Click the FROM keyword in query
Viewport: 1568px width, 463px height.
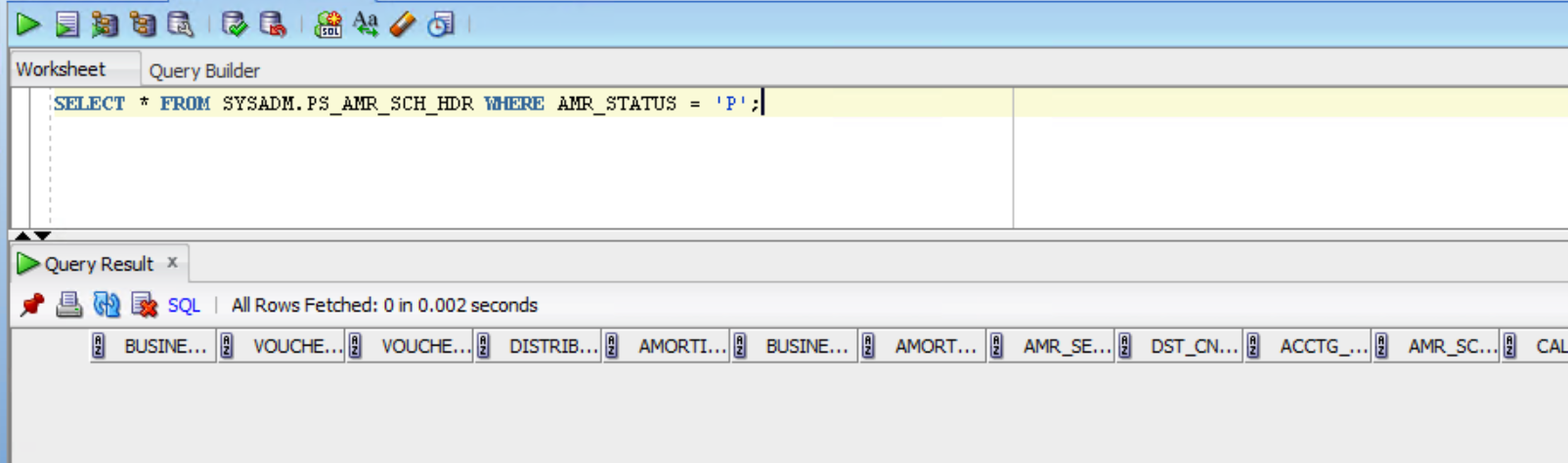pos(185,104)
